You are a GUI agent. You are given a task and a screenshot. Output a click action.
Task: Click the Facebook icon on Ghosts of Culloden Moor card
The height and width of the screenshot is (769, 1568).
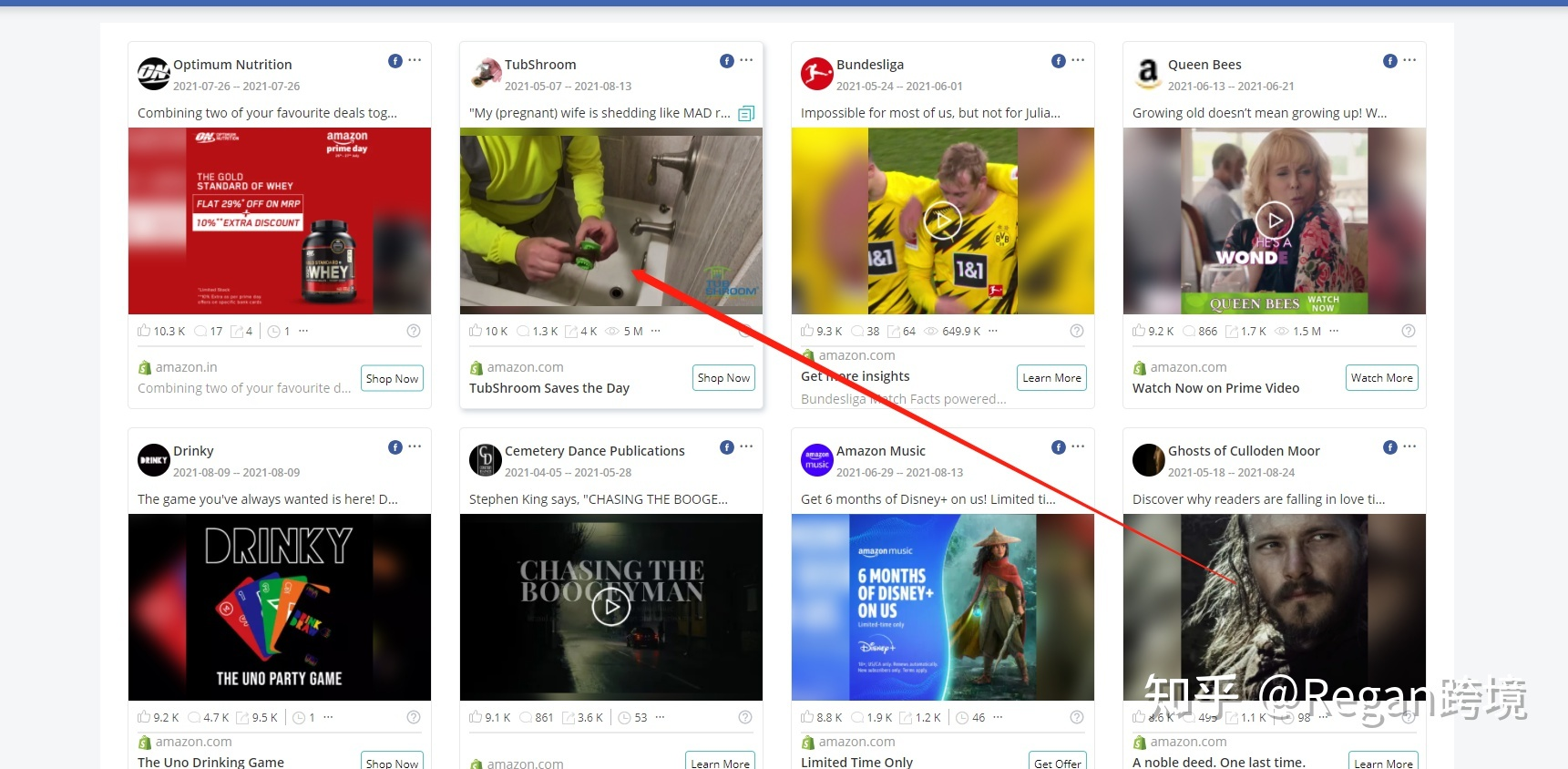pyautogui.click(x=1390, y=447)
